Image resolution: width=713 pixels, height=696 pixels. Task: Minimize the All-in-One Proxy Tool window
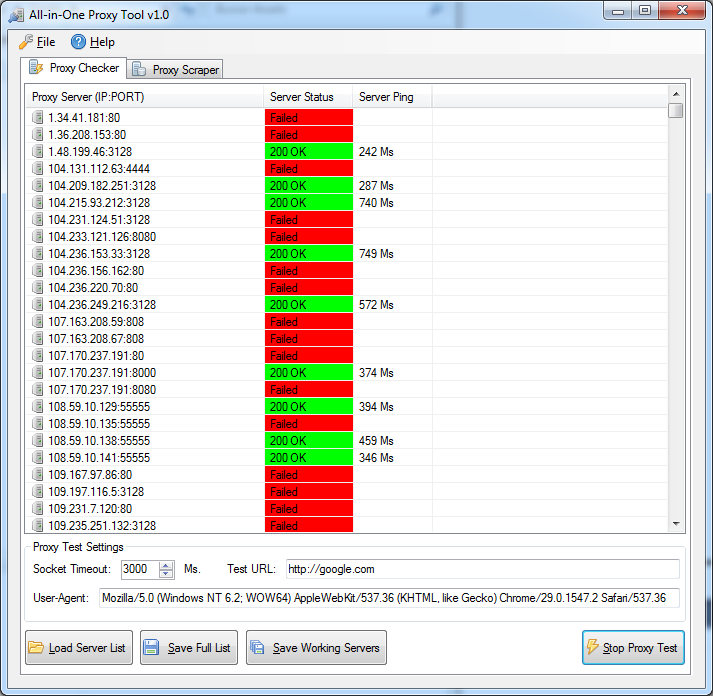618,10
